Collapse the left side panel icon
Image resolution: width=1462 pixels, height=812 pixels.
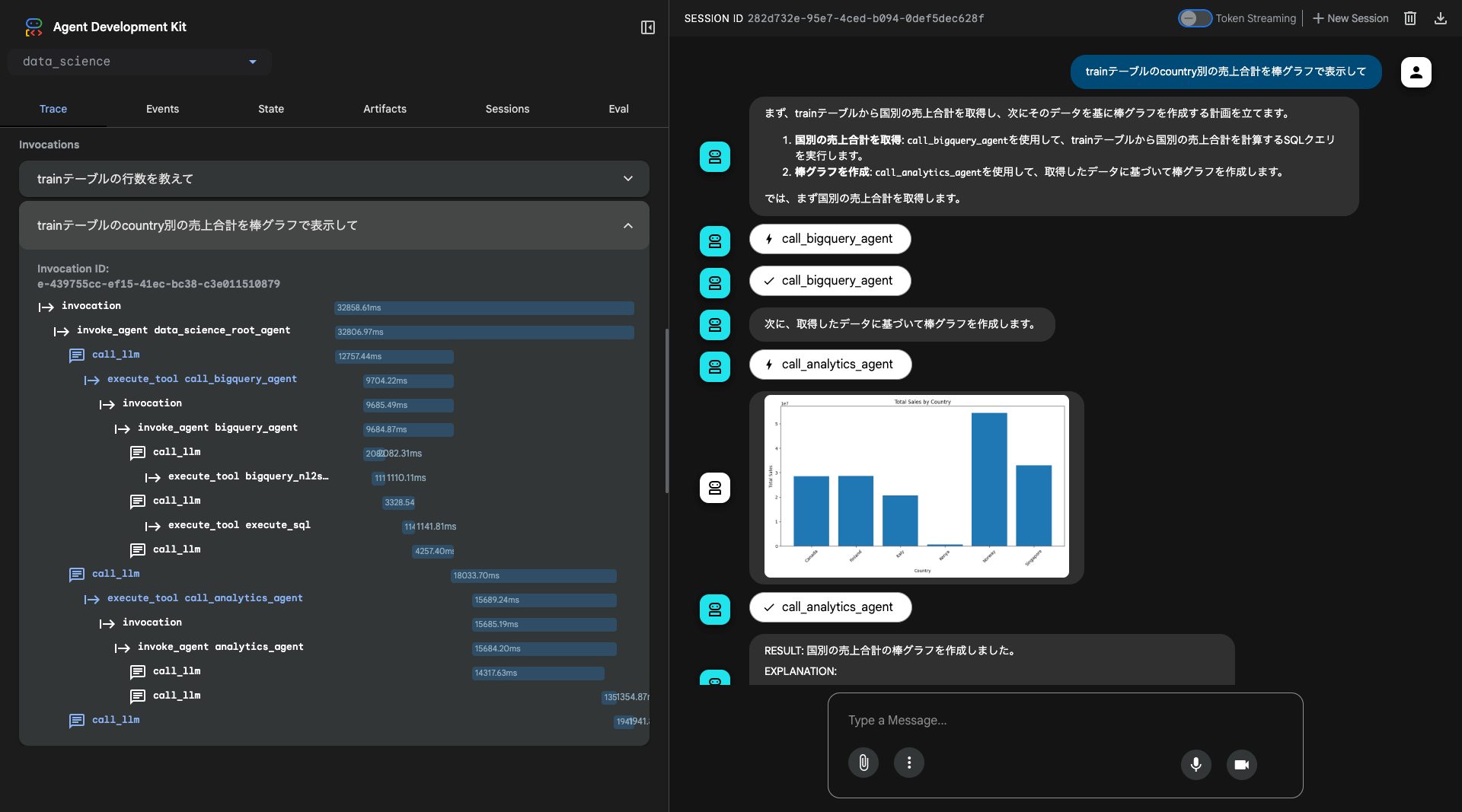(x=647, y=27)
